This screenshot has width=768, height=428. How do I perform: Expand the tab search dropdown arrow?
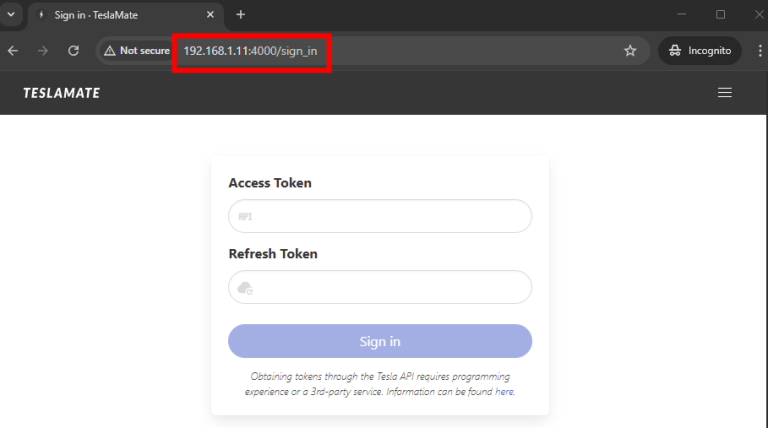click(x=11, y=15)
